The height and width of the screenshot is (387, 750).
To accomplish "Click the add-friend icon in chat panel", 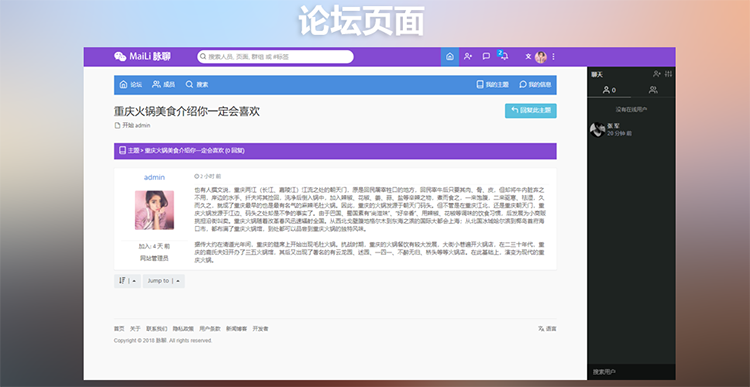I will (x=657, y=74).
